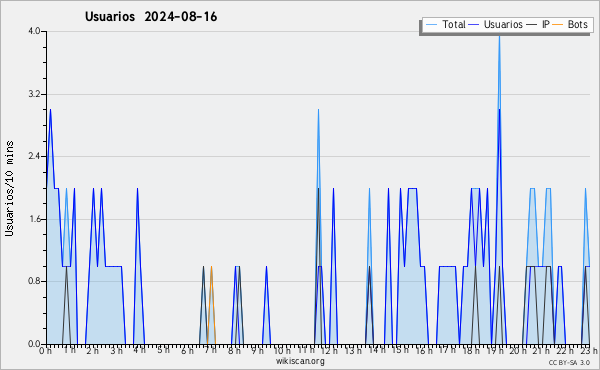Image resolution: width=600 pixels, height=370 pixels.
Task: Click the '10 h' x-axis label
Action: 282,350
